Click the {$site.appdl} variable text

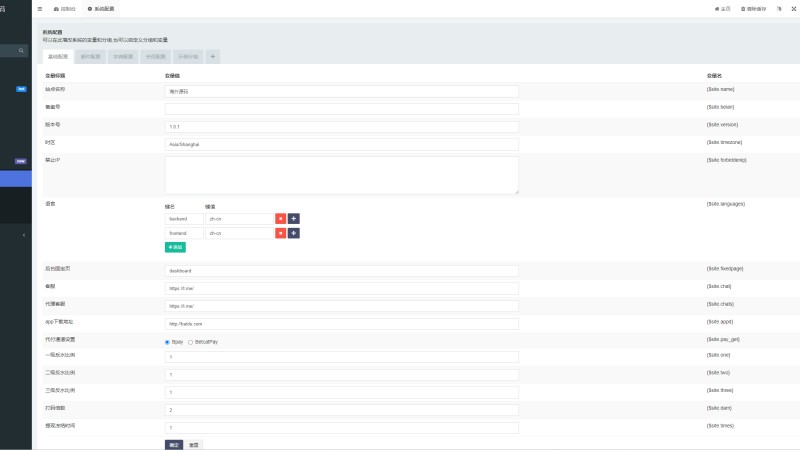pyautogui.click(x=719, y=322)
